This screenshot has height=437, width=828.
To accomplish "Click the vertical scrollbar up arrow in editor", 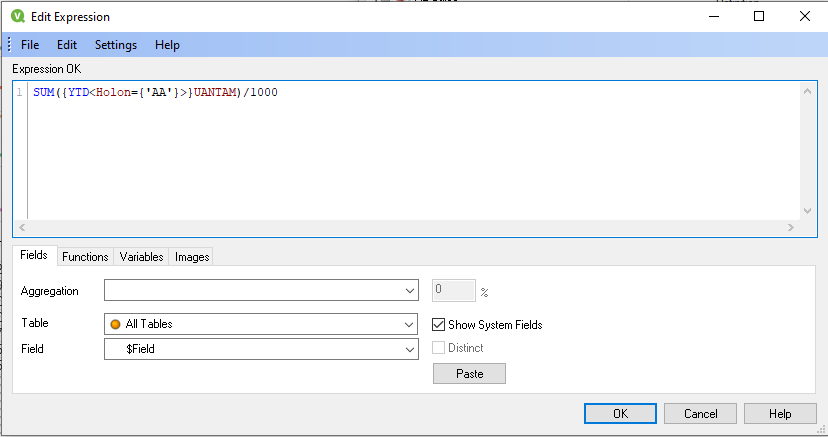I will pyautogui.click(x=807, y=91).
